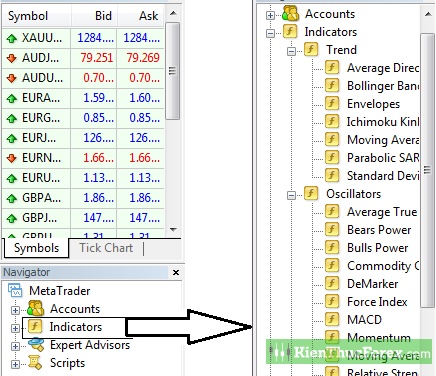
Task: Expand Scripts node in Navigator
Action: (x=15, y=364)
